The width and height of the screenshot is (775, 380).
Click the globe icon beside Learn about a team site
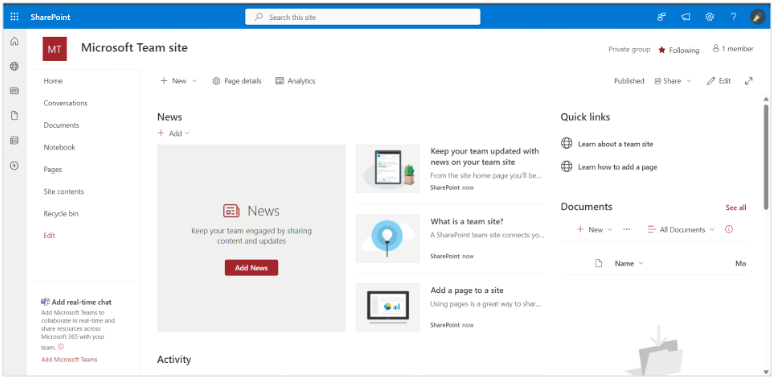pos(566,144)
